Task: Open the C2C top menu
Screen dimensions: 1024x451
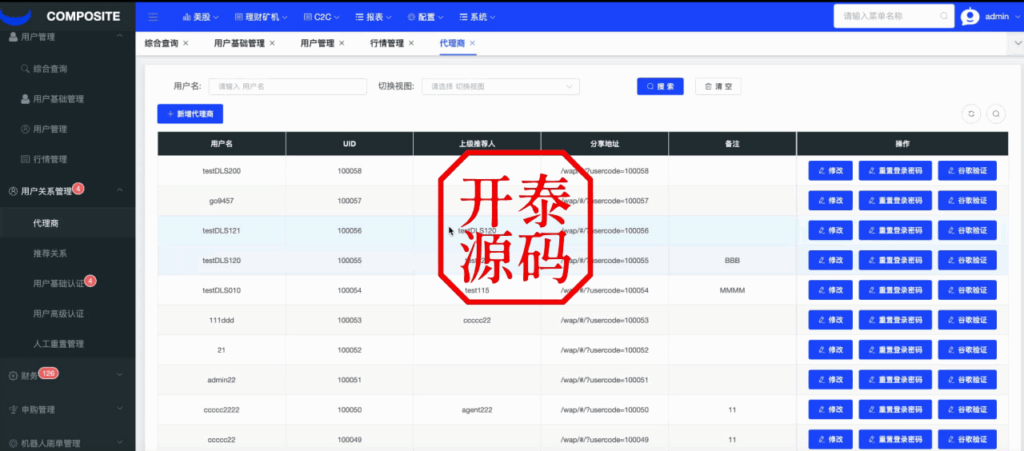Action: coord(321,17)
